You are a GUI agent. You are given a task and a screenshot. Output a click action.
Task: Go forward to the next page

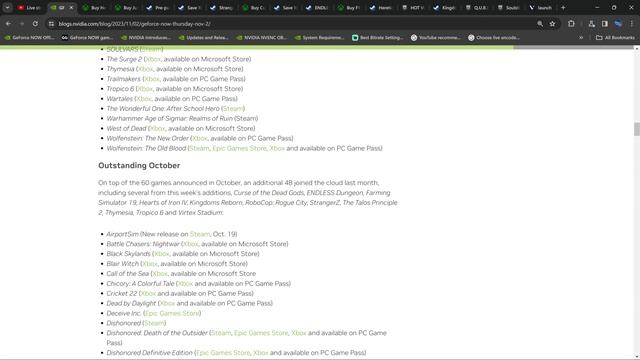22,24
